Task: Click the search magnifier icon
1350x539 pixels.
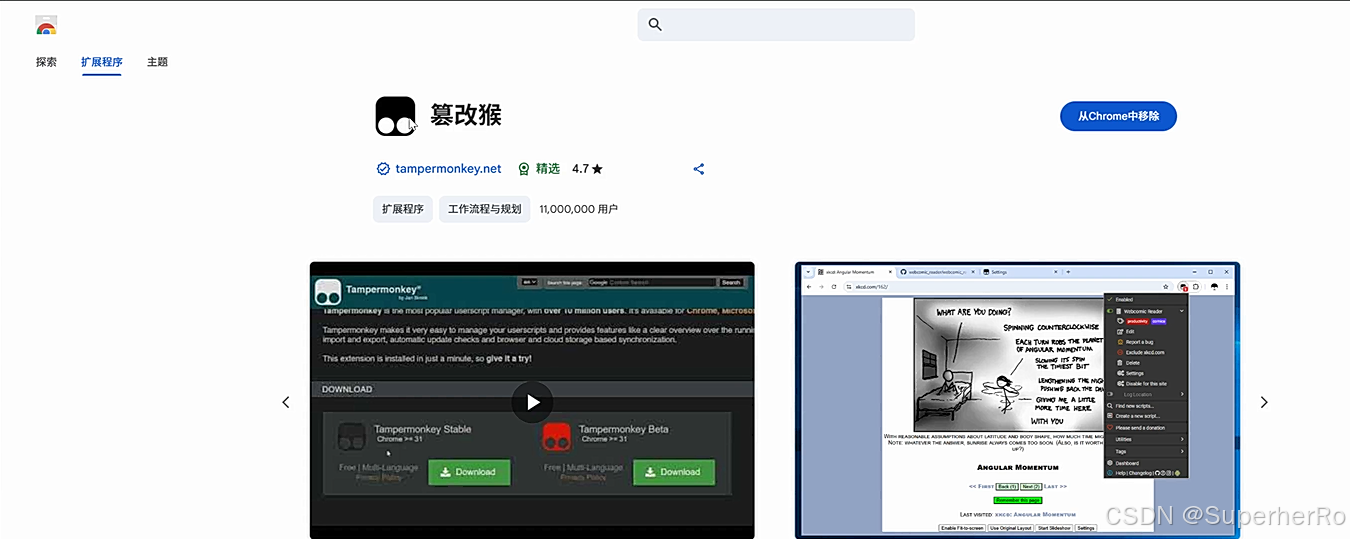Action: pos(655,25)
